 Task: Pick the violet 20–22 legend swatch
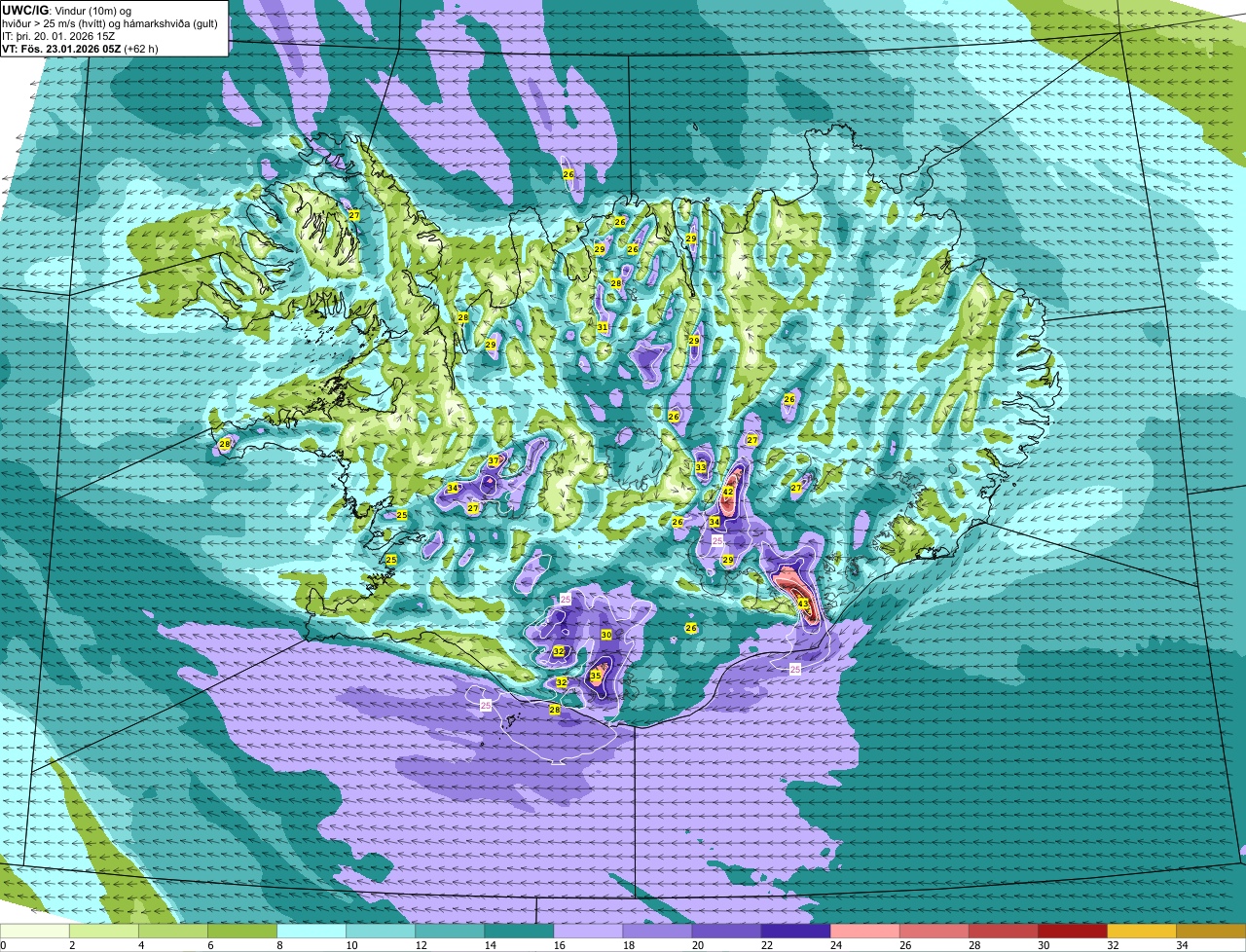click(726, 932)
